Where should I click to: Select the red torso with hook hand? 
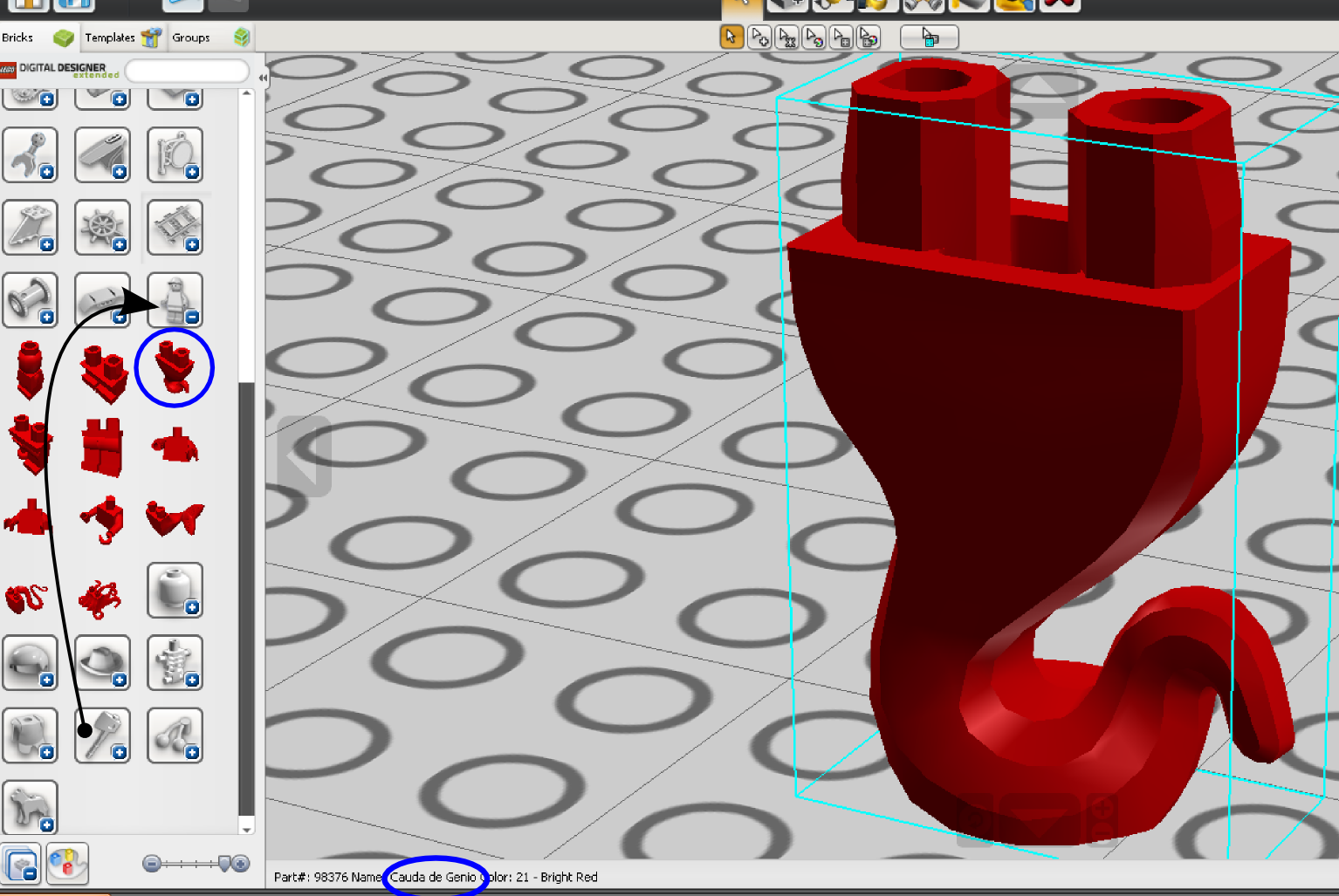103,520
